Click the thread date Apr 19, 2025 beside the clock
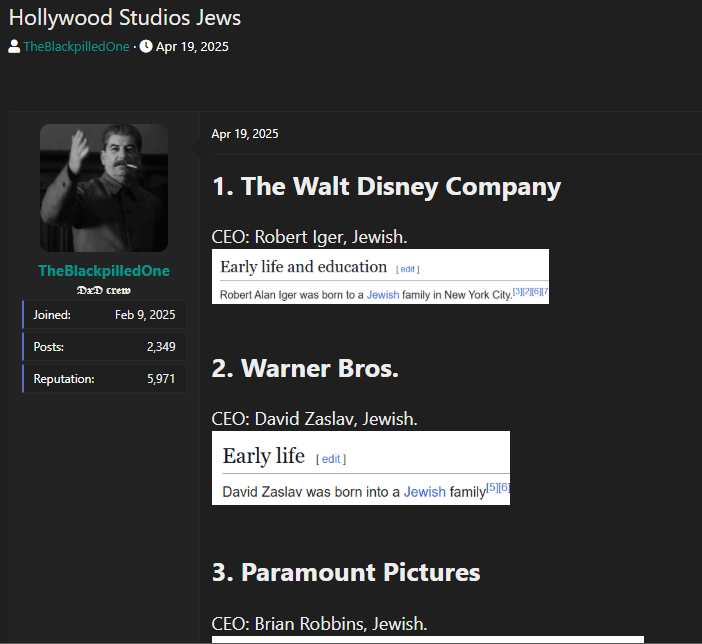The image size is (702, 644). pyautogui.click(x=192, y=47)
